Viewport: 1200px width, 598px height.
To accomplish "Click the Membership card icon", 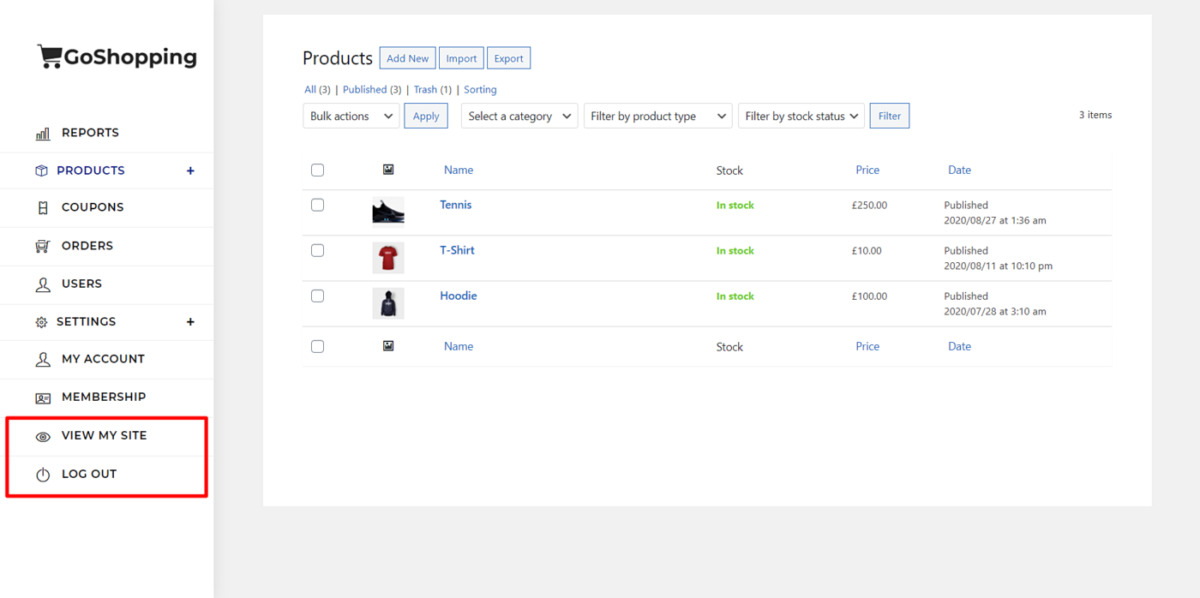I will pos(43,398).
